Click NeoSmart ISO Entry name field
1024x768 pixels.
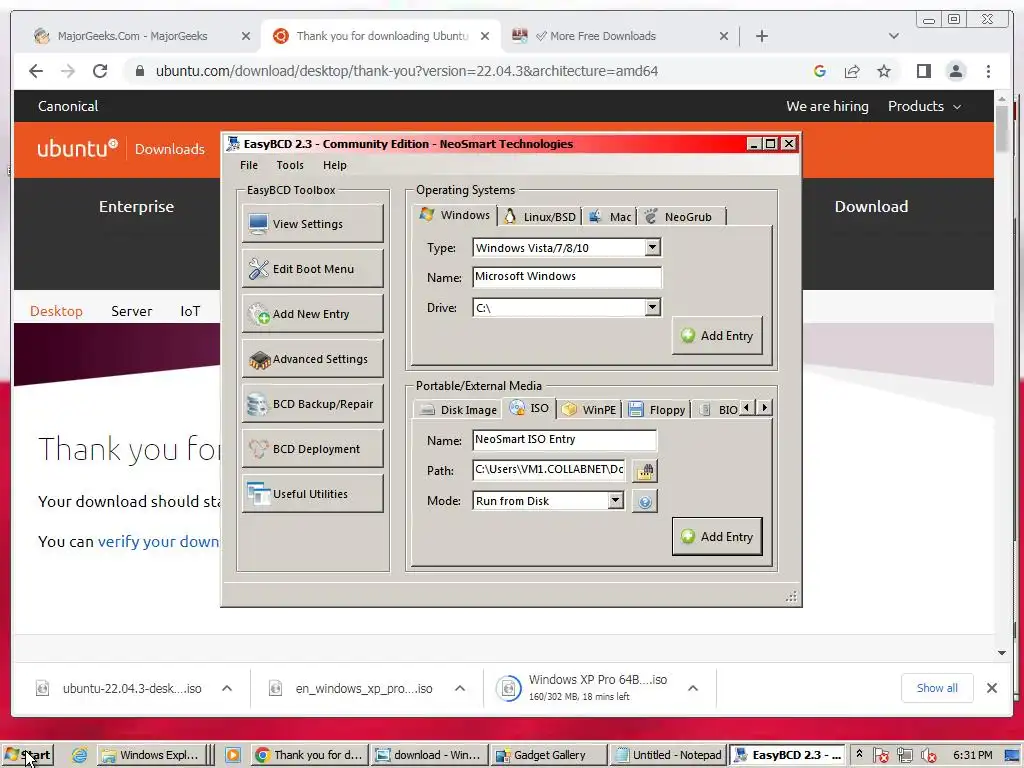point(564,440)
